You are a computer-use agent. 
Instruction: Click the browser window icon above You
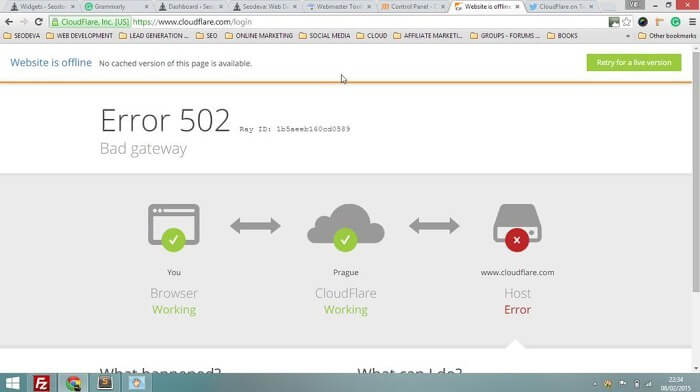[x=174, y=227]
